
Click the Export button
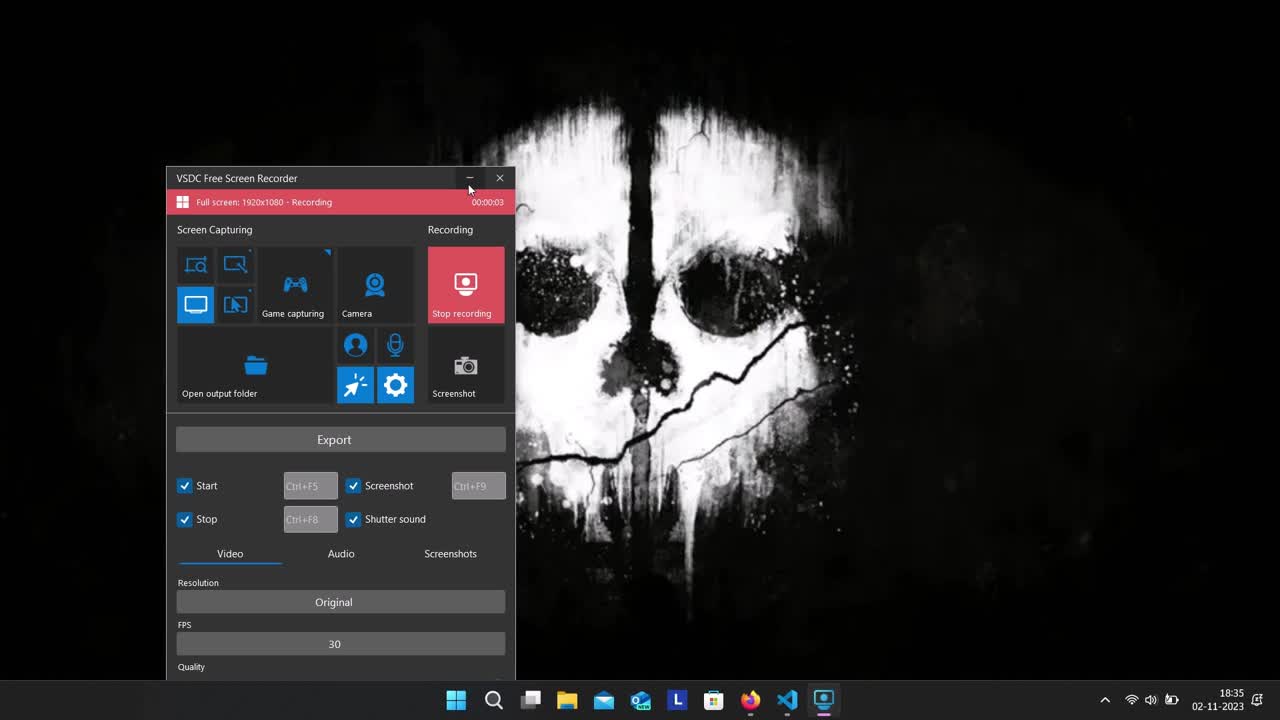click(x=341, y=440)
